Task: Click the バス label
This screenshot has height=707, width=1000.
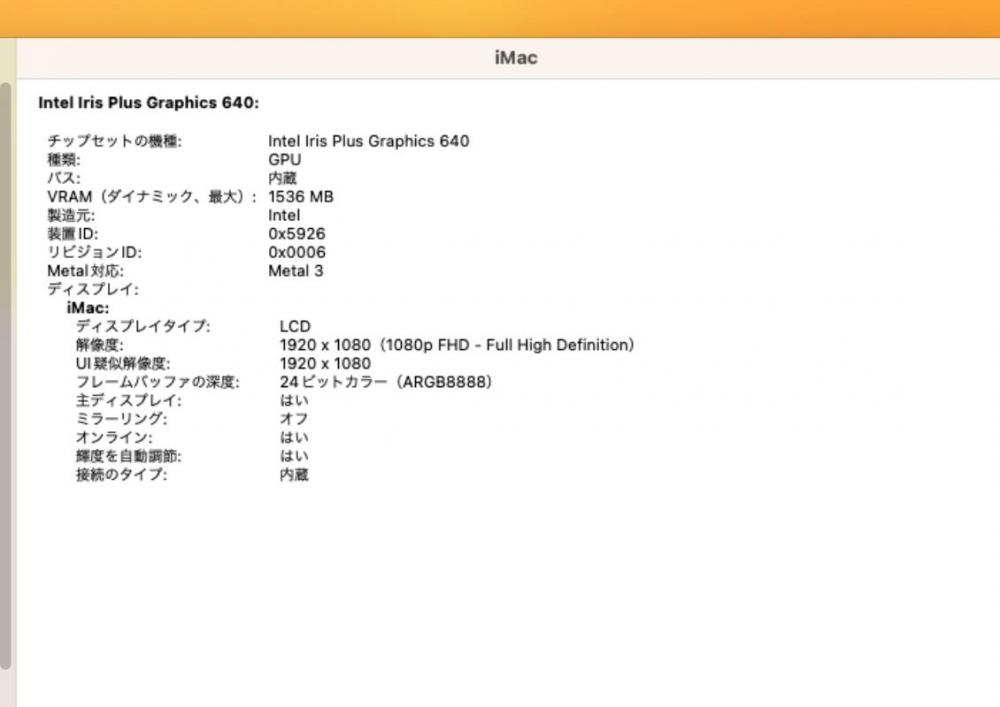Action: point(64,178)
